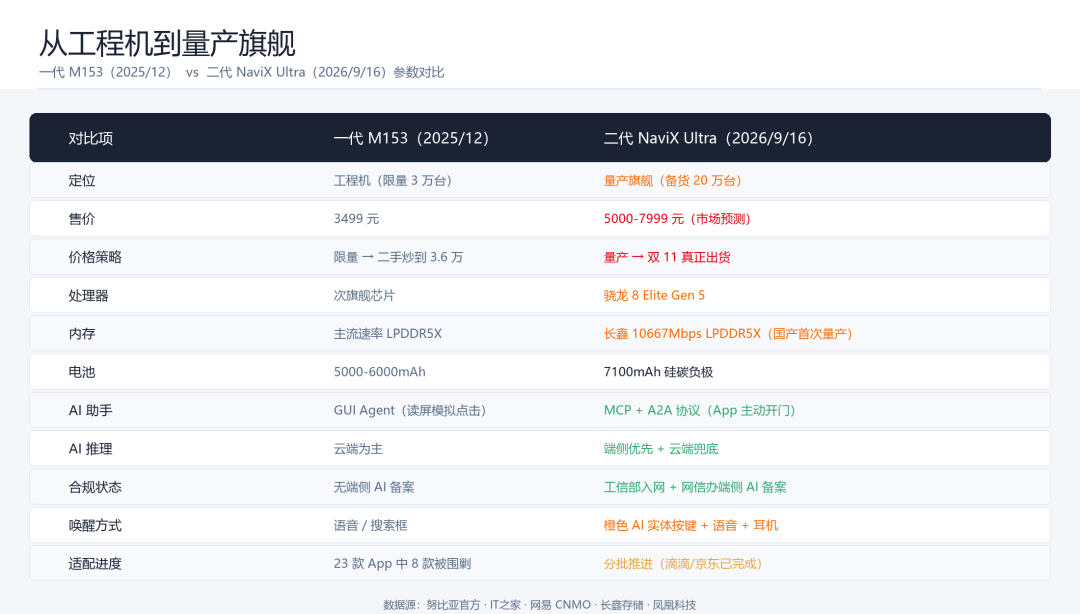Click the cell 5000-7999 元（市场预测）
Image resolution: width=1080 pixels, height=614 pixels.
(677, 218)
